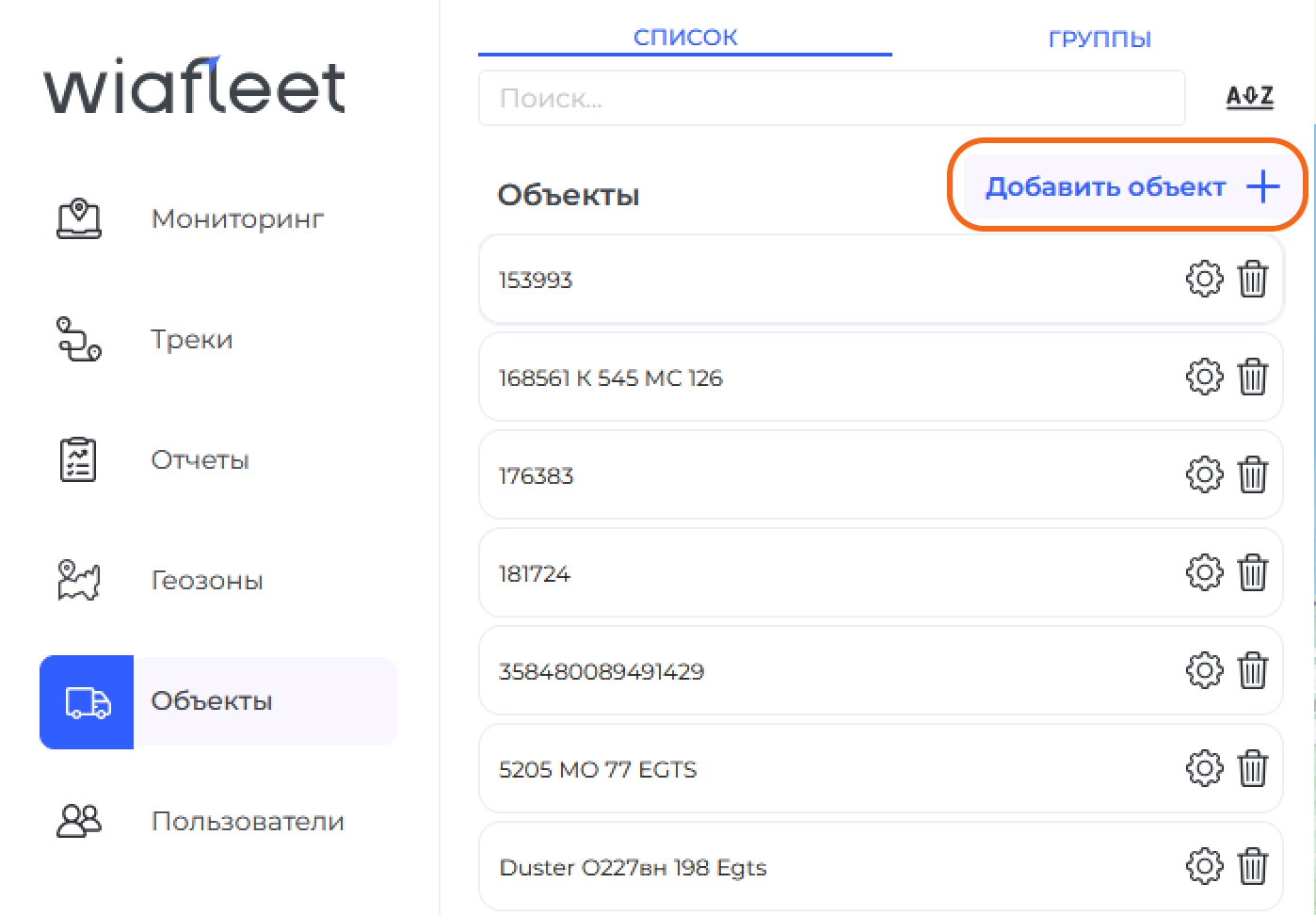Open settings for 5205 МО 77 EGTS
This screenshot has width=1316, height=915.
coord(1204,769)
